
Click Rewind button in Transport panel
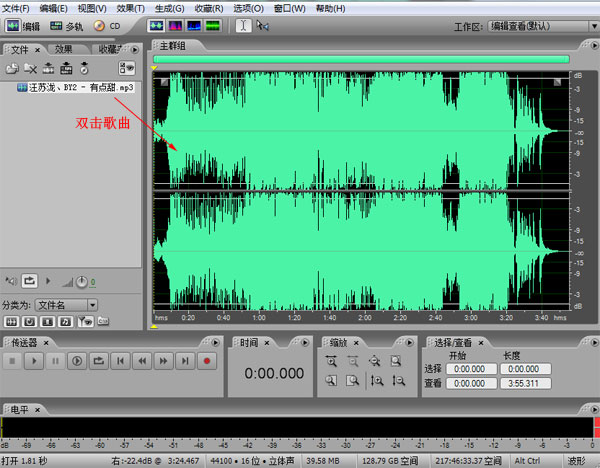coord(142,361)
